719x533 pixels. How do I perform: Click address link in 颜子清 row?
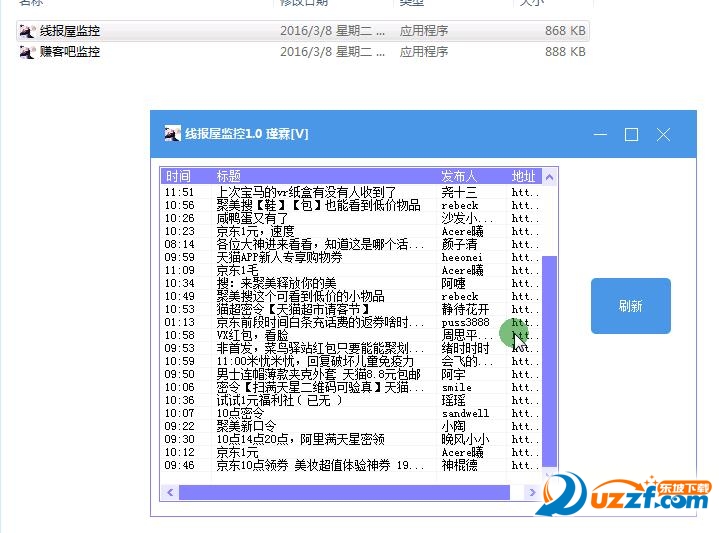pyautogui.click(x=525, y=244)
